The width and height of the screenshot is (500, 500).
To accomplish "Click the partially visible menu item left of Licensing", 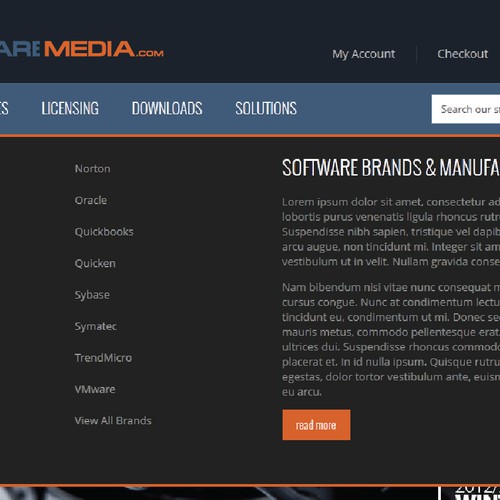I will click(x=4, y=108).
